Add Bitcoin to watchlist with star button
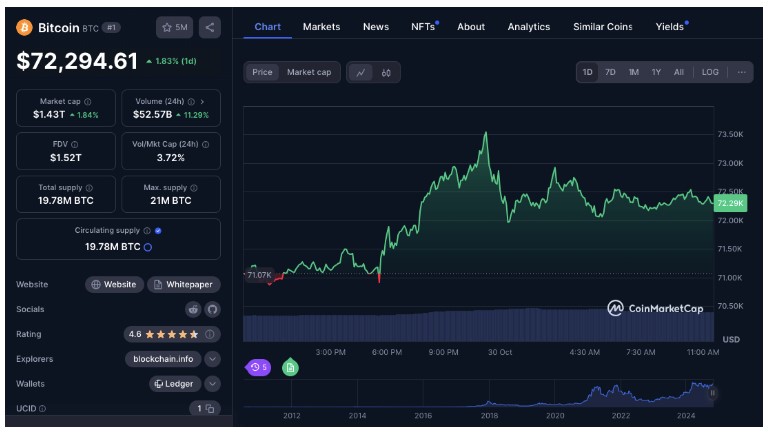Image resolution: width=768 pixels, height=433 pixels. [174, 27]
